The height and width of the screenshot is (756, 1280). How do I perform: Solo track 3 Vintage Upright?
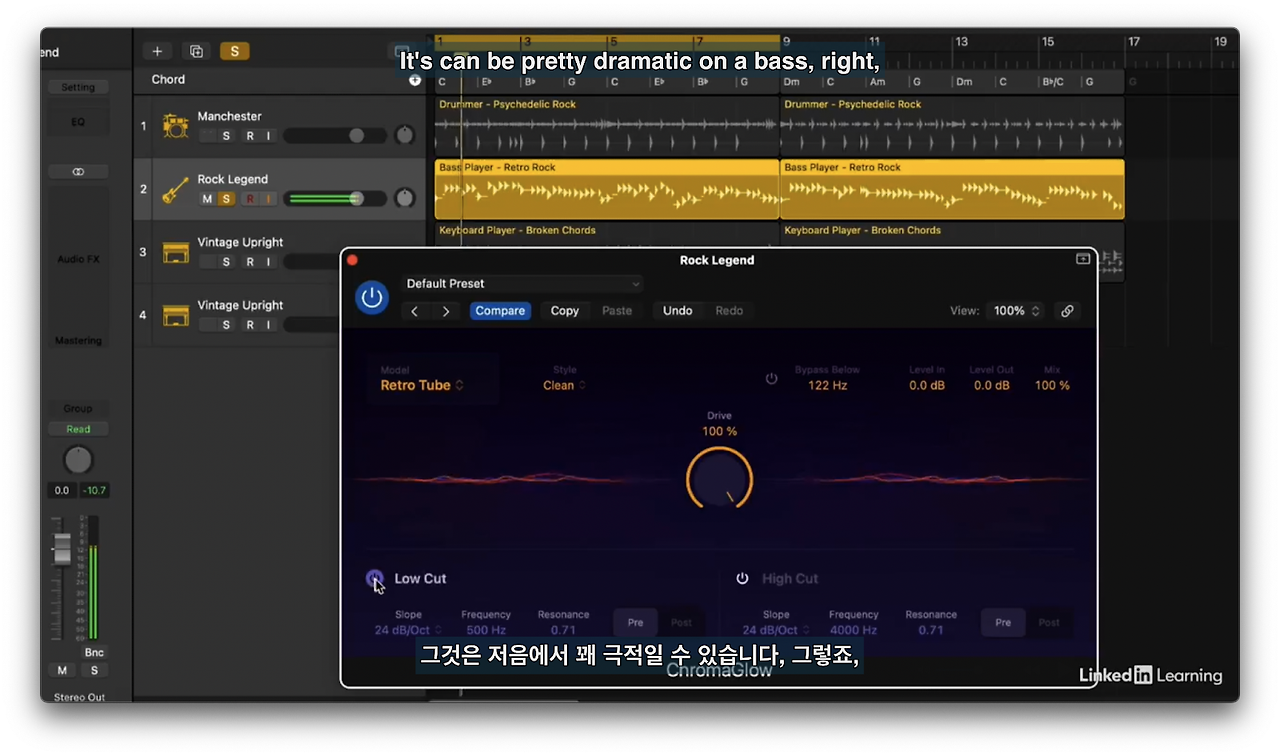click(x=226, y=262)
